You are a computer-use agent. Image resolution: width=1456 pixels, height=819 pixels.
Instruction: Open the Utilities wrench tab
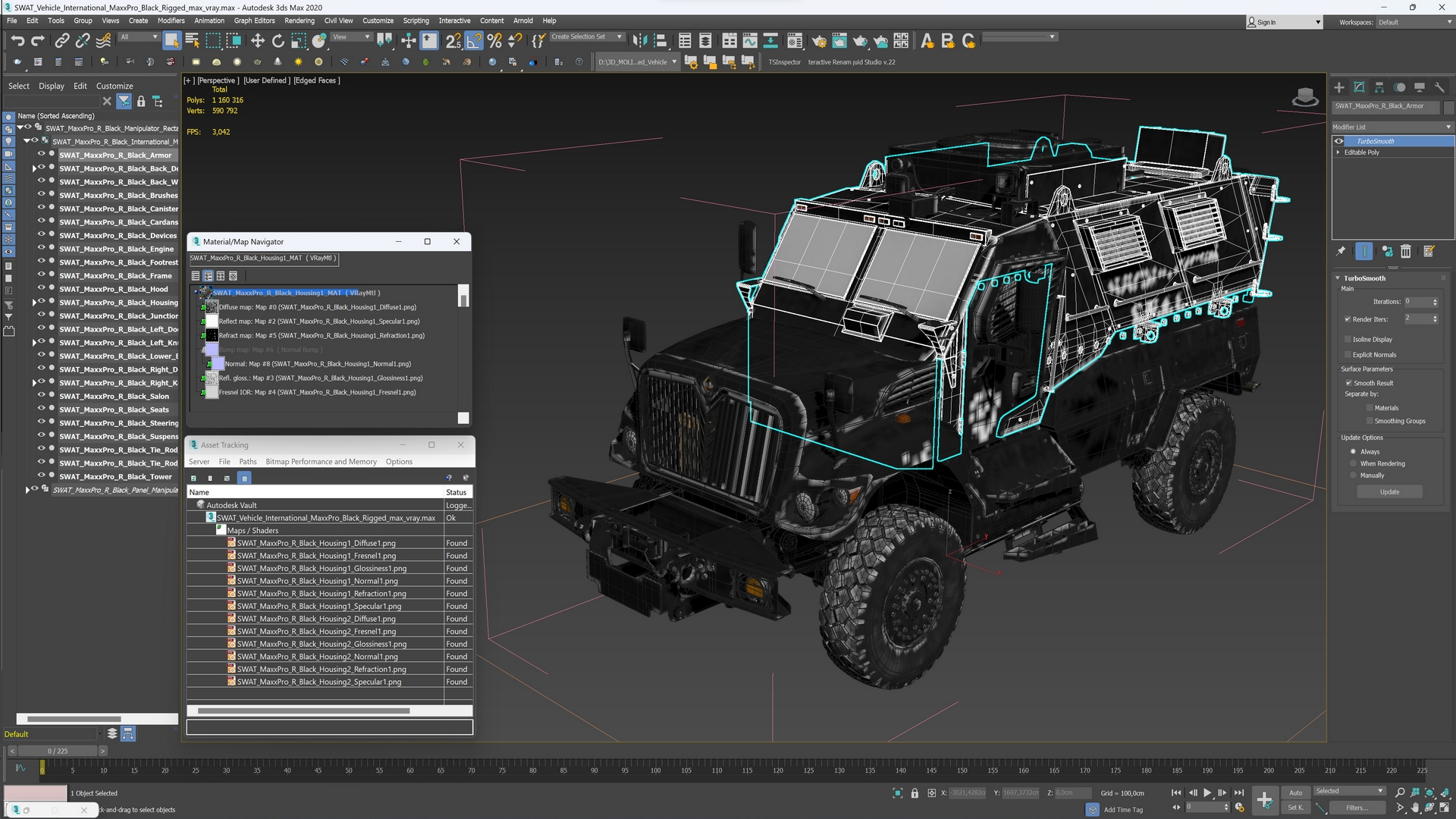[1439, 87]
